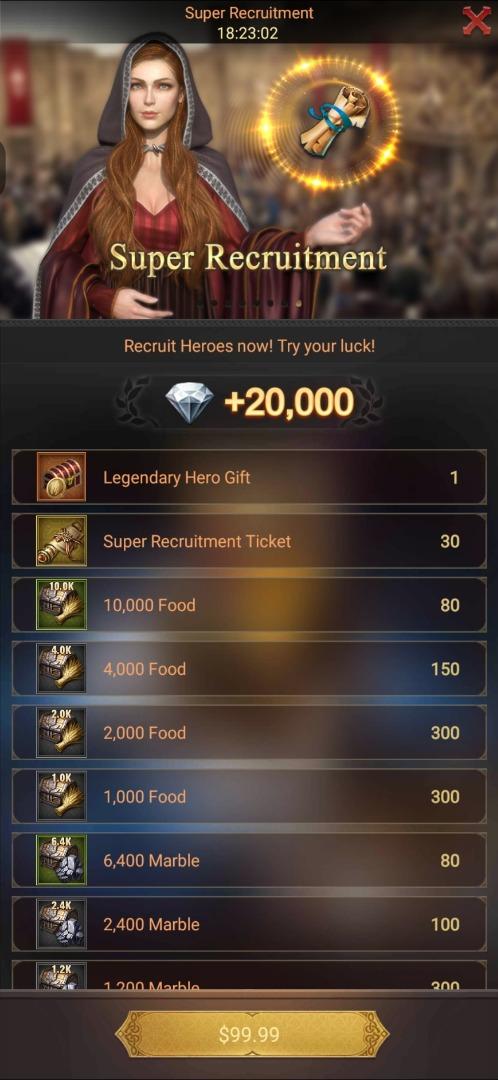Buy the pack for $99.99
This screenshot has height=1080, width=498.
[249, 1034]
